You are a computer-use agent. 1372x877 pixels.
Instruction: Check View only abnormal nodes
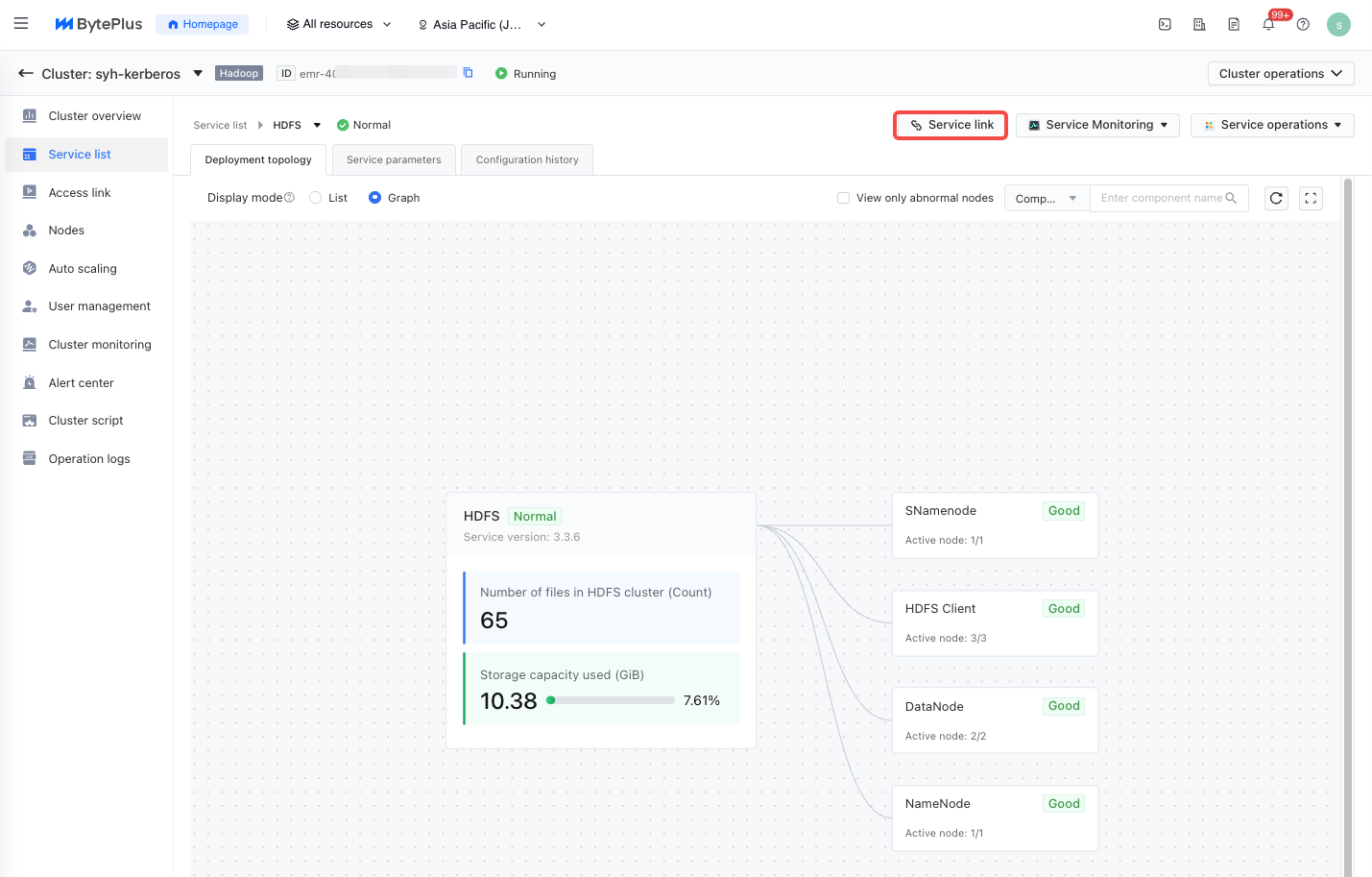click(843, 198)
